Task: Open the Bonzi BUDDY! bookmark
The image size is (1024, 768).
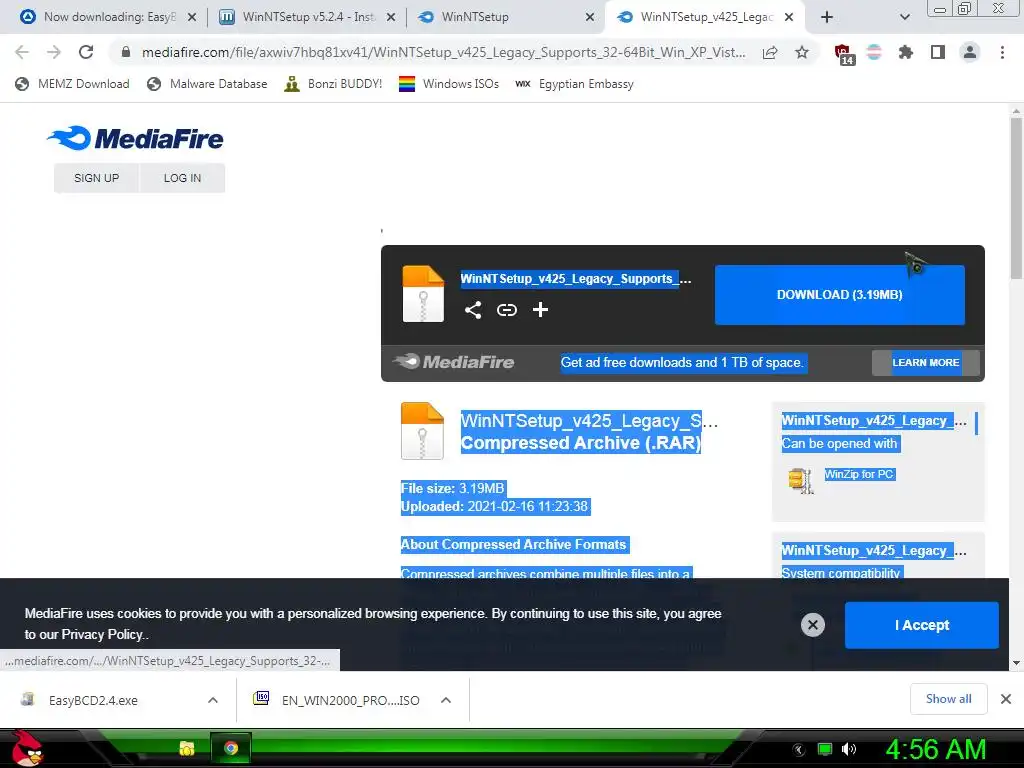Action: [x=333, y=84]
